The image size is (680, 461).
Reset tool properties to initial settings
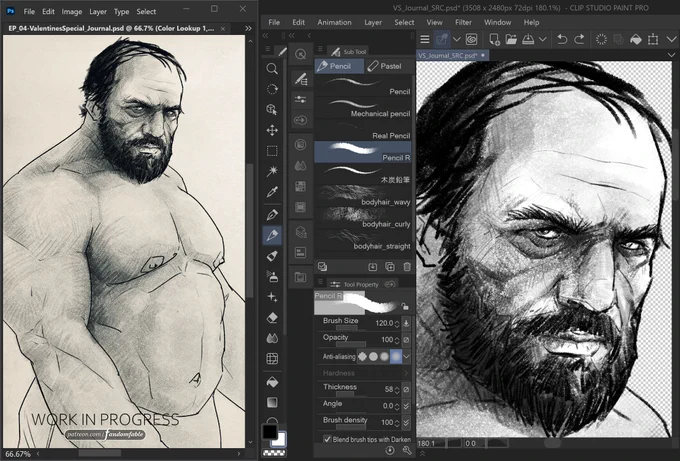coord(390,450)
